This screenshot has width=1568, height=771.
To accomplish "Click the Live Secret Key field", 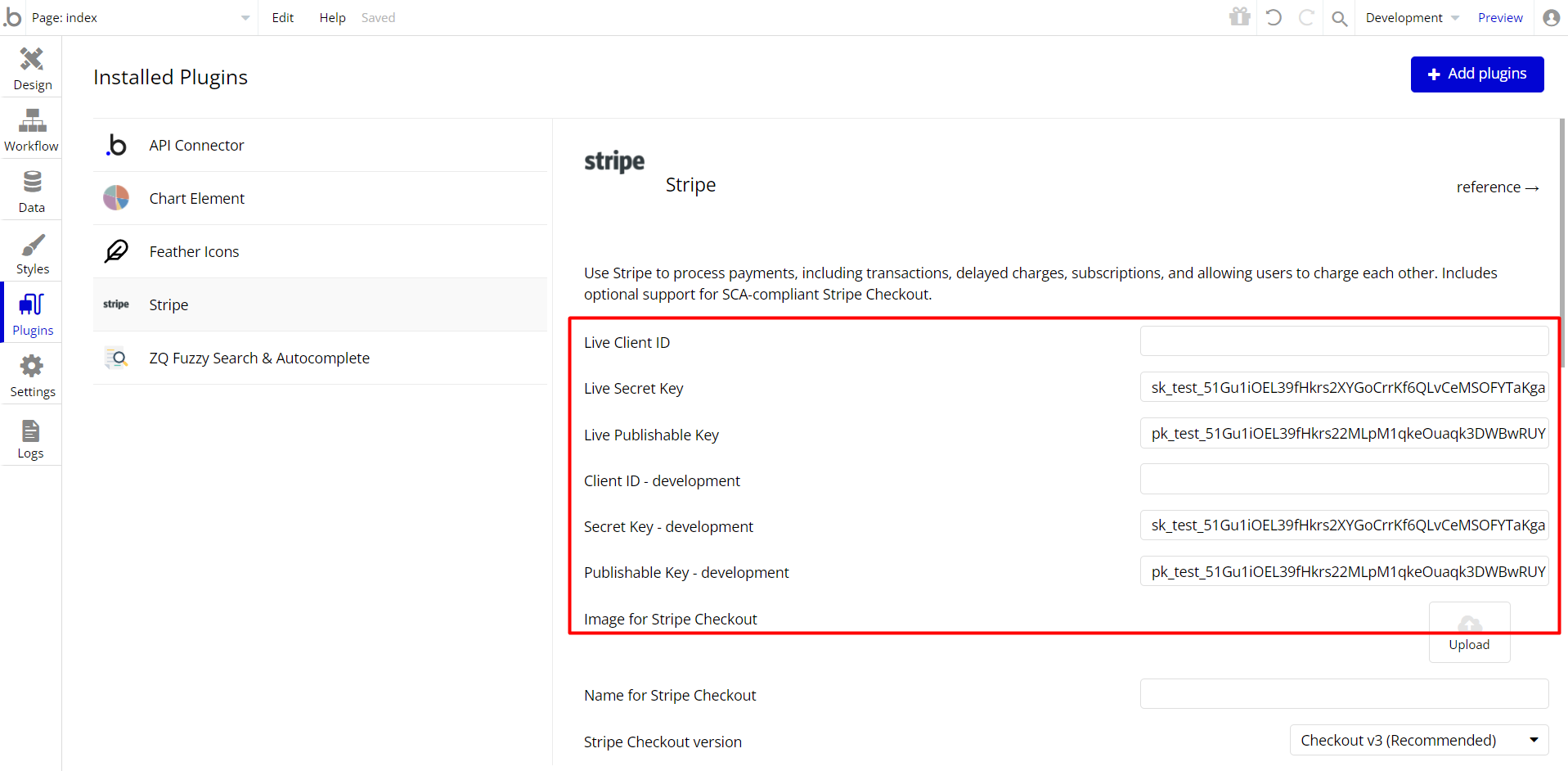I will click(x=1344, y=387).
